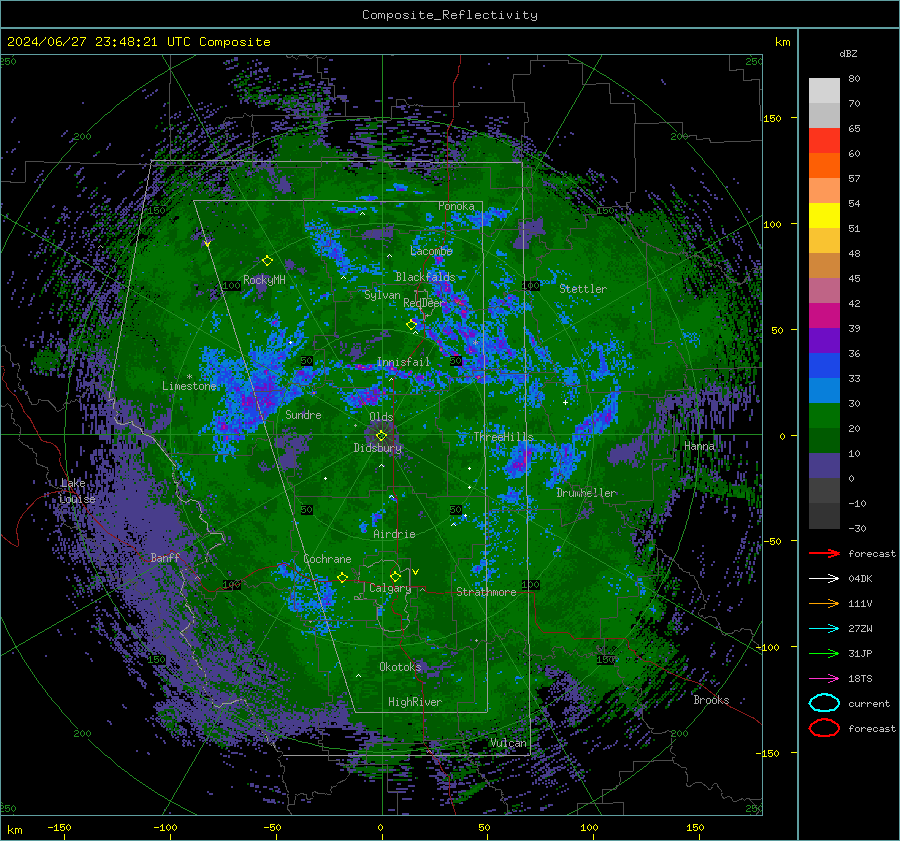Screen dimensions: 900x841
Task: Click the dBZ scale heading
Action: pyautogui.click(x=848, y=53)
